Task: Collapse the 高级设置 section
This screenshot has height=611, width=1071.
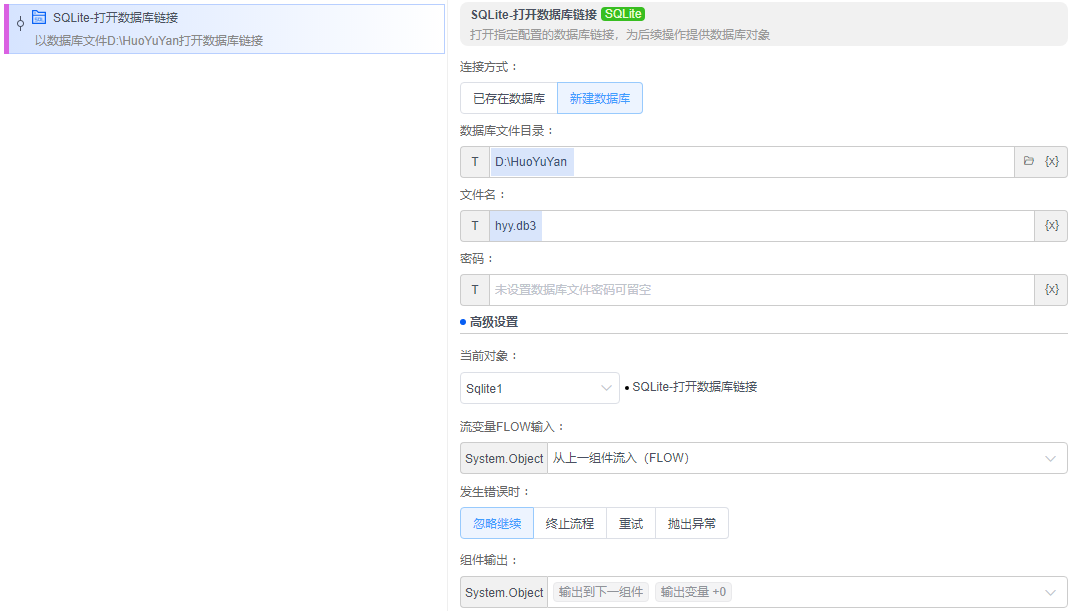Action: click(493, 322)
